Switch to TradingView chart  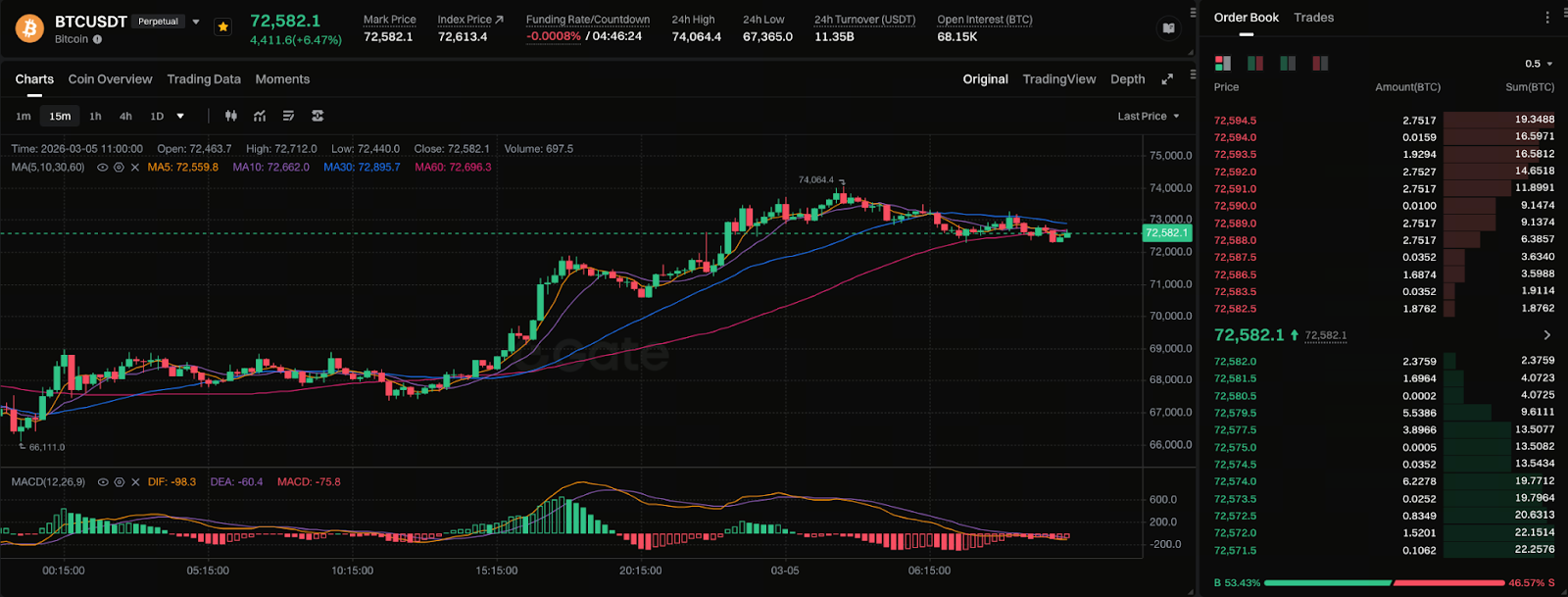point(1059,79)
